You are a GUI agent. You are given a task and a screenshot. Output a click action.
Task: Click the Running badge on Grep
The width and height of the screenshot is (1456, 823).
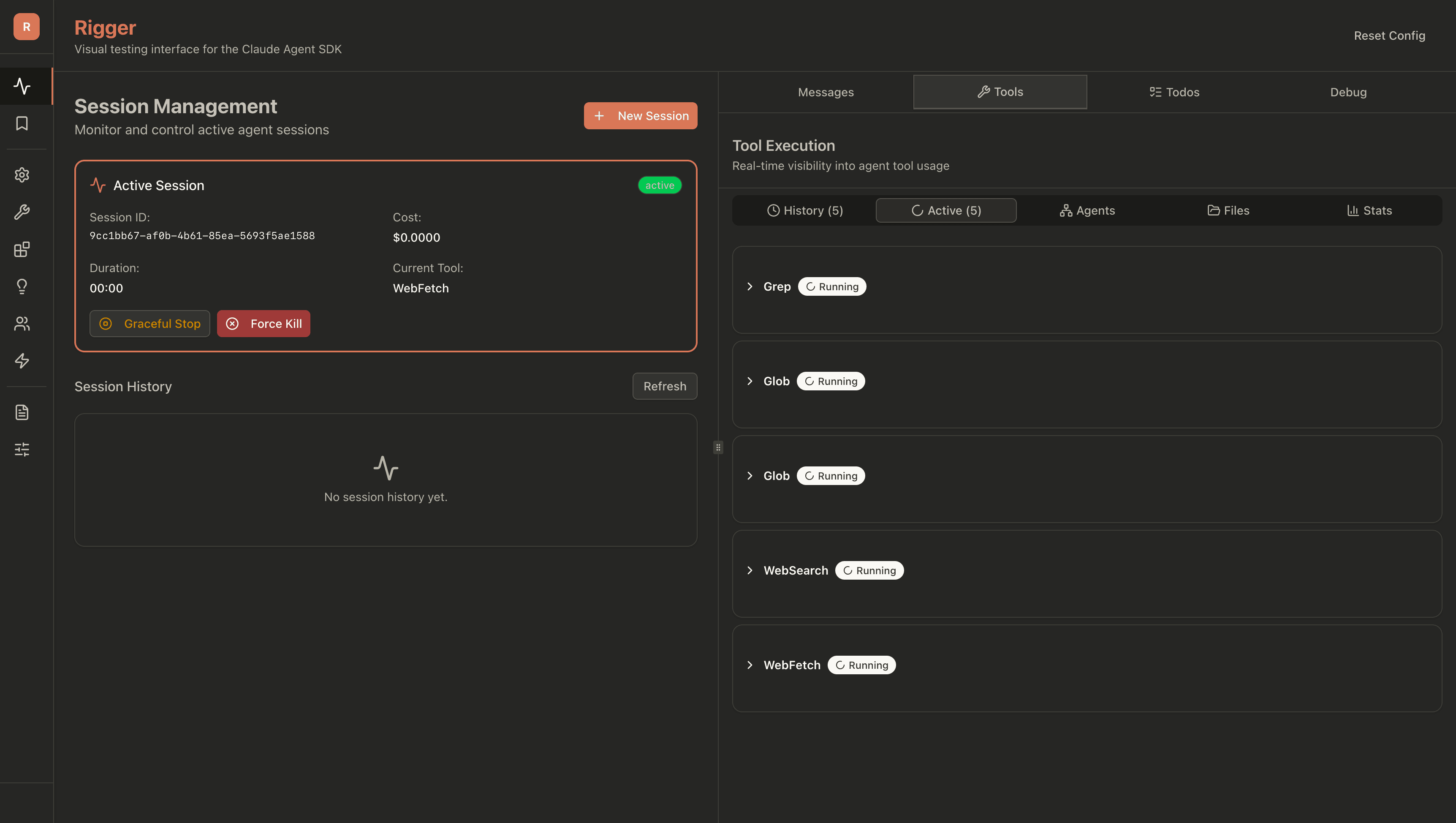point(832,287)
